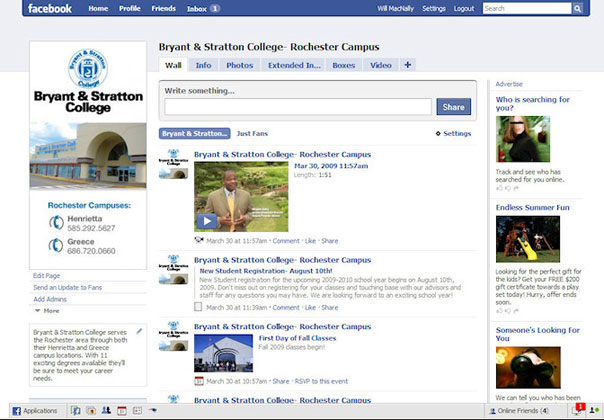Click Share under the March 30 10:57am event

[281, 381]
